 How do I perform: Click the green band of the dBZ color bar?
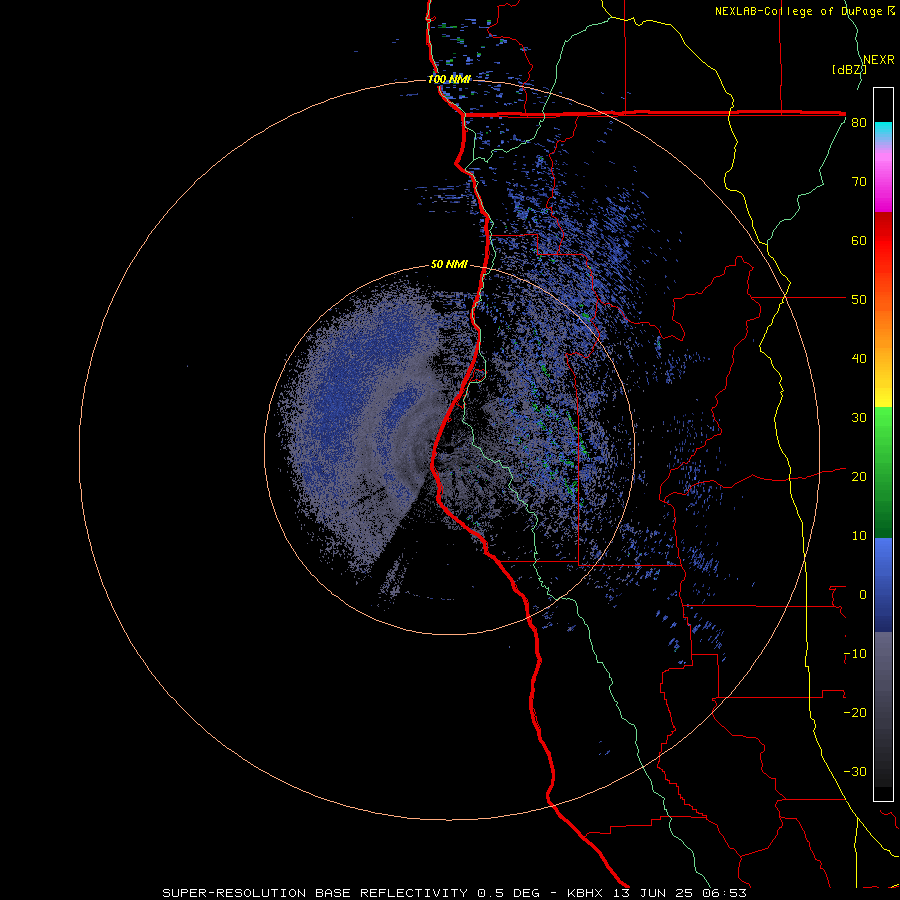click(x=883, y=472)
